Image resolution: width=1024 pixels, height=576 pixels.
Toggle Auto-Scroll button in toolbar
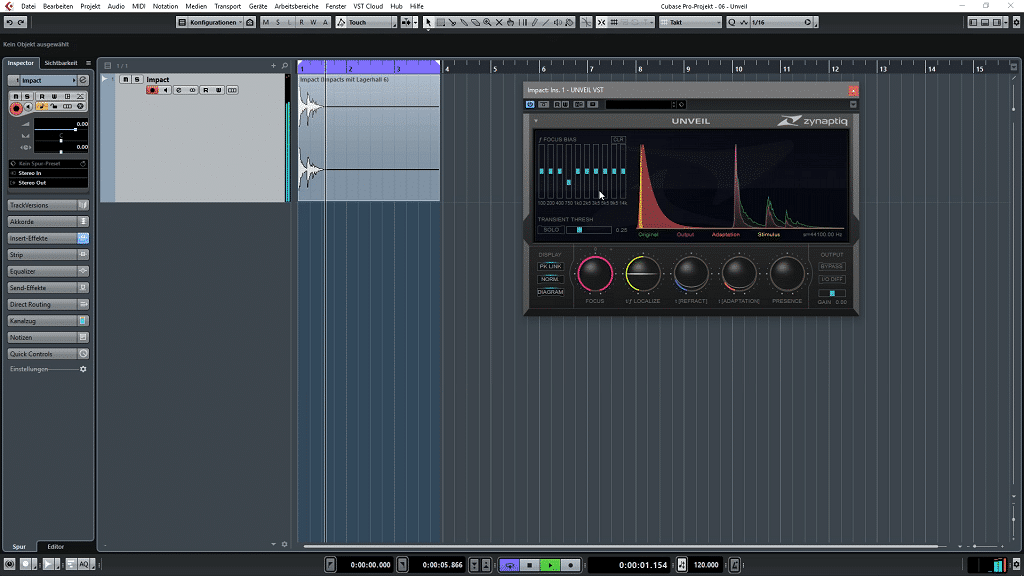[x=406, y=22]
